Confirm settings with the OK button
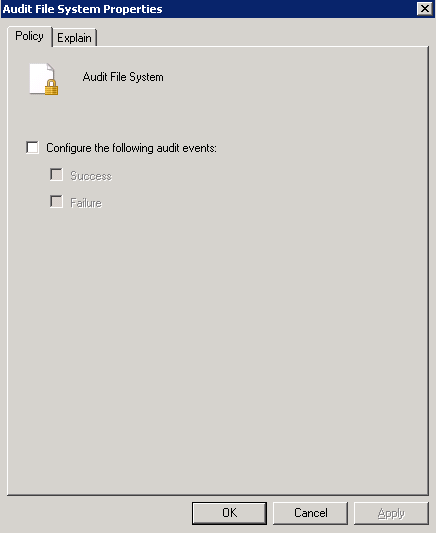 [x=229, y=513]
